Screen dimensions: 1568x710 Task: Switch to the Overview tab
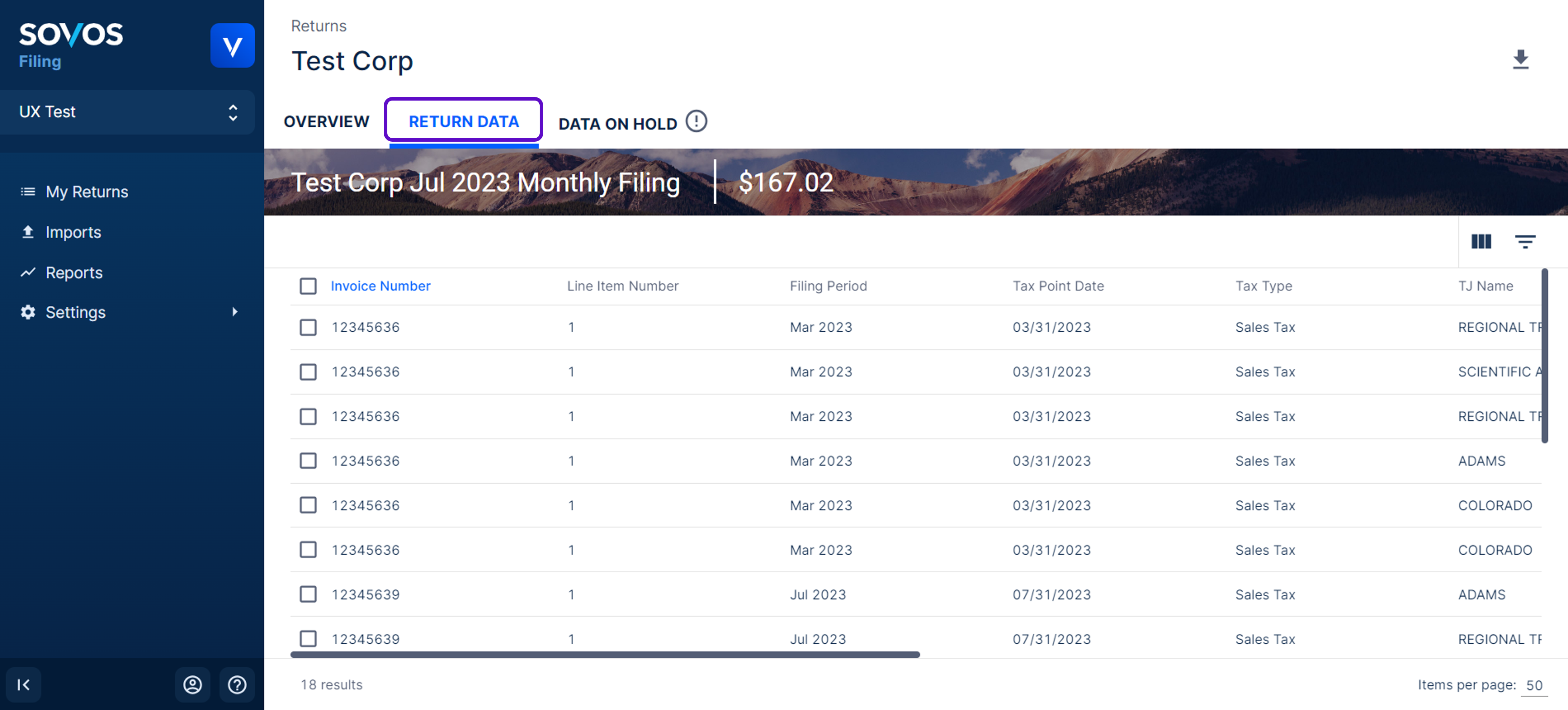pyautogui.click(x=326, y=121)
